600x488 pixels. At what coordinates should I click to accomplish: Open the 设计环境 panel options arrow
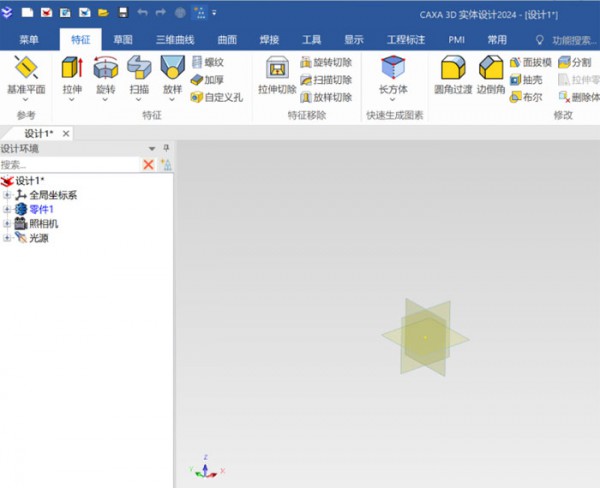pos(152,149)
